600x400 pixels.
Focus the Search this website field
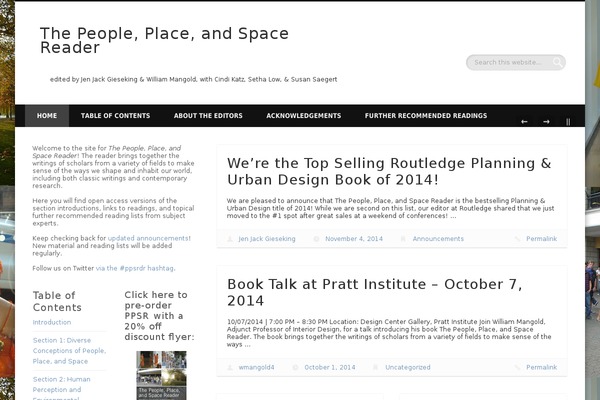point(515,62)
